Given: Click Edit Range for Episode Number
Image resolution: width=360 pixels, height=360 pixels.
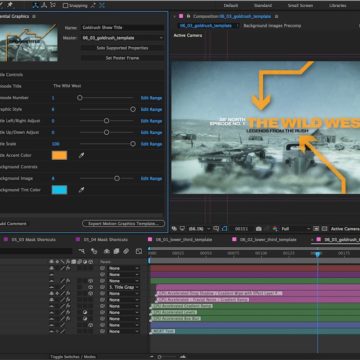Looking at the screenshot, I should click(151, 98).
